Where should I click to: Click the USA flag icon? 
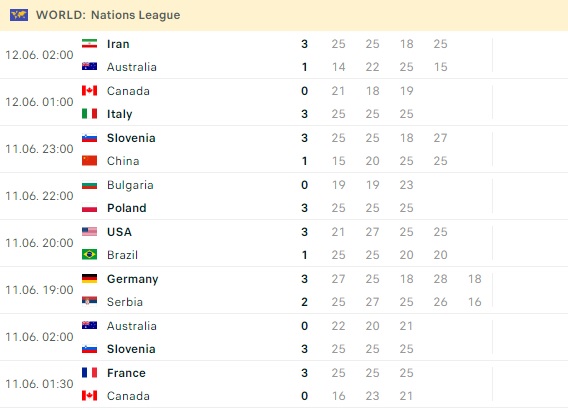point(89,232)
